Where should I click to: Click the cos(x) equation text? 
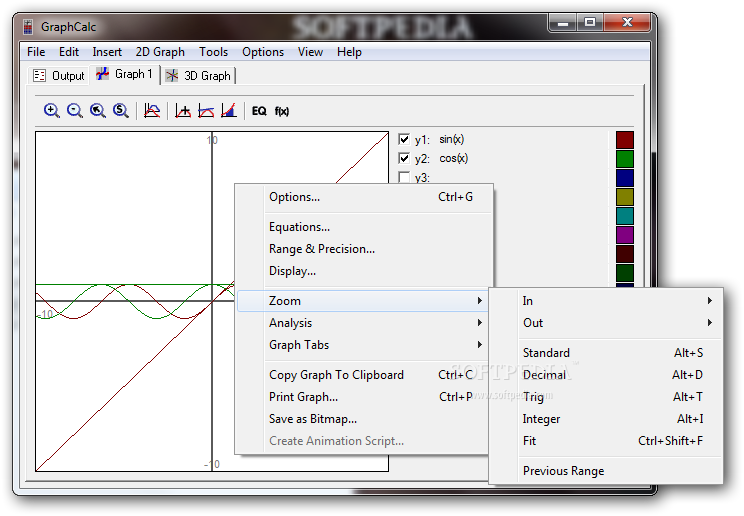(x=454, y=158)
